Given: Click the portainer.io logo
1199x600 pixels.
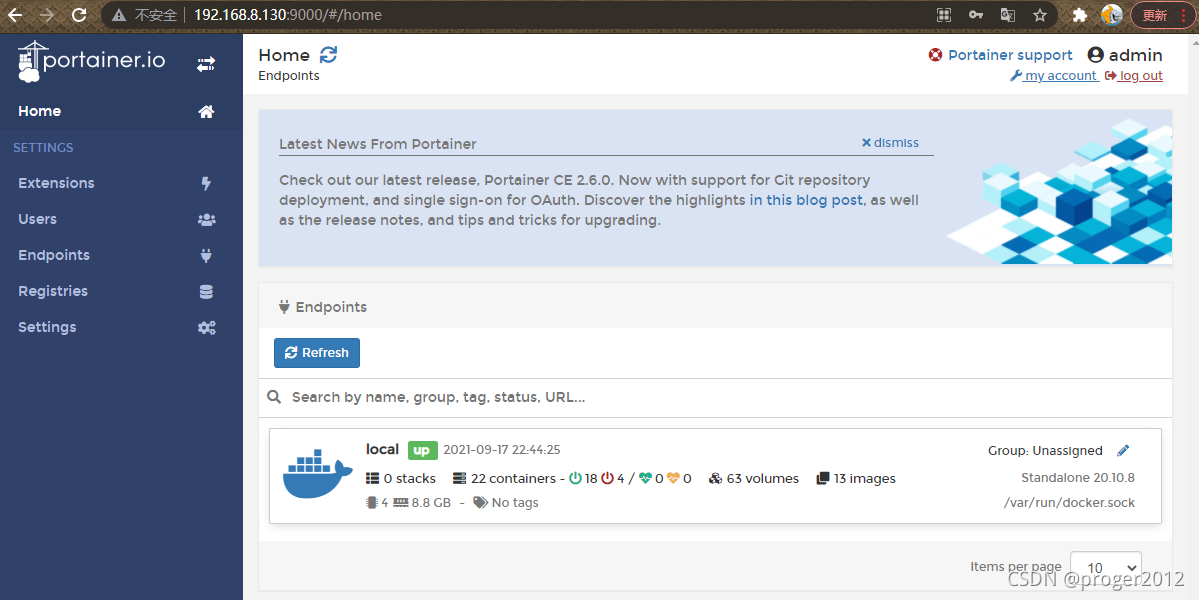Looking at the screenshot, I should click(91, 61).
